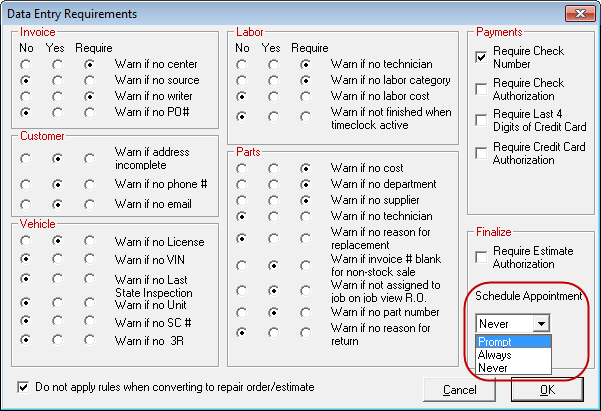This screenshot has width=601, height=411.
Task: Select 'Prompt' in the Schedule Appointment list
Action: coord(513,341)
